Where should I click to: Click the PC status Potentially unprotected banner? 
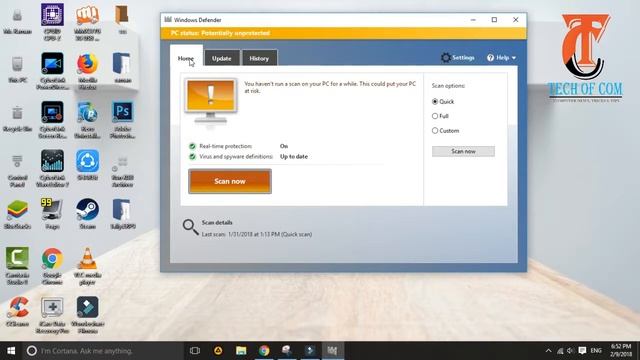343,33
